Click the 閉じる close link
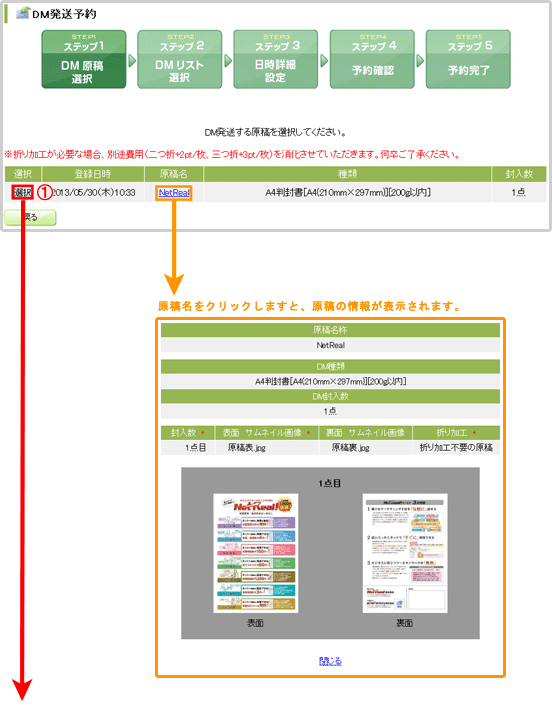 [x=330, y=661]
